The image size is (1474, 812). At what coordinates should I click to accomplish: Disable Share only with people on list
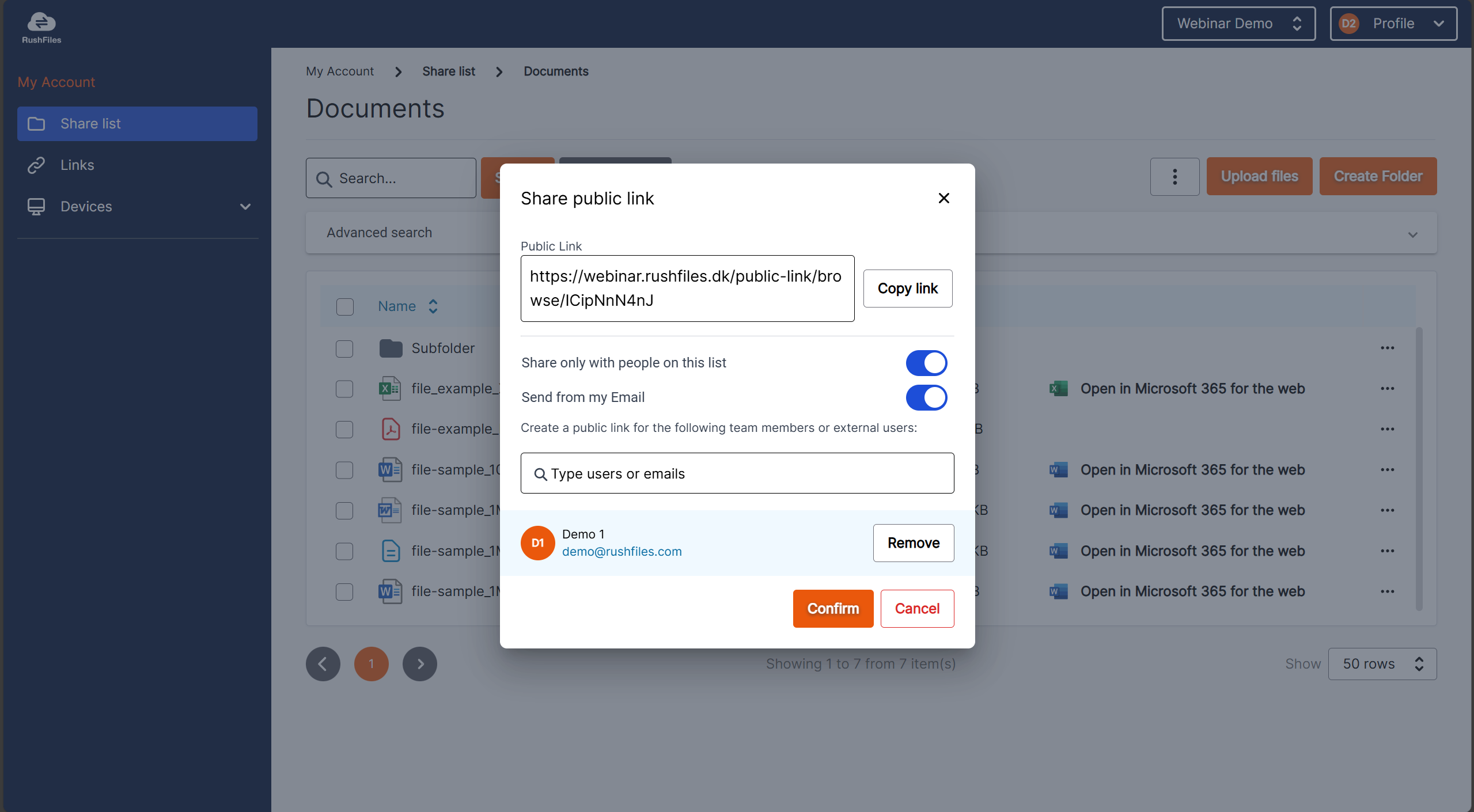926,363
